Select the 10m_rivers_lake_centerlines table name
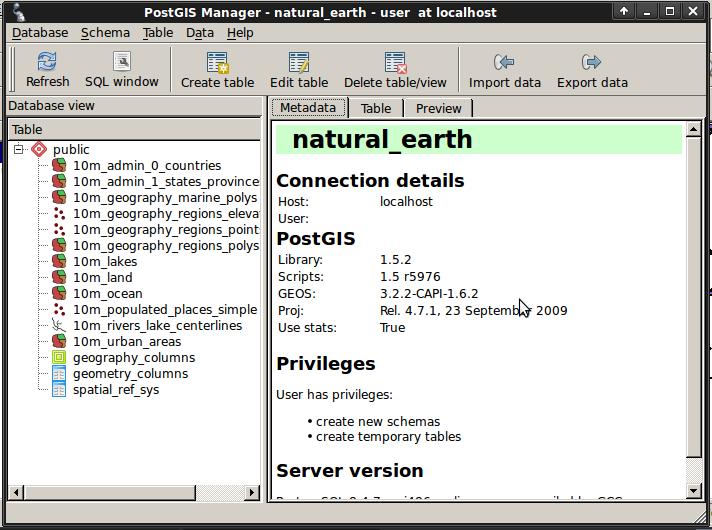Image resolution: width=712 pixels, height=530 pixels. coord(158,326)
